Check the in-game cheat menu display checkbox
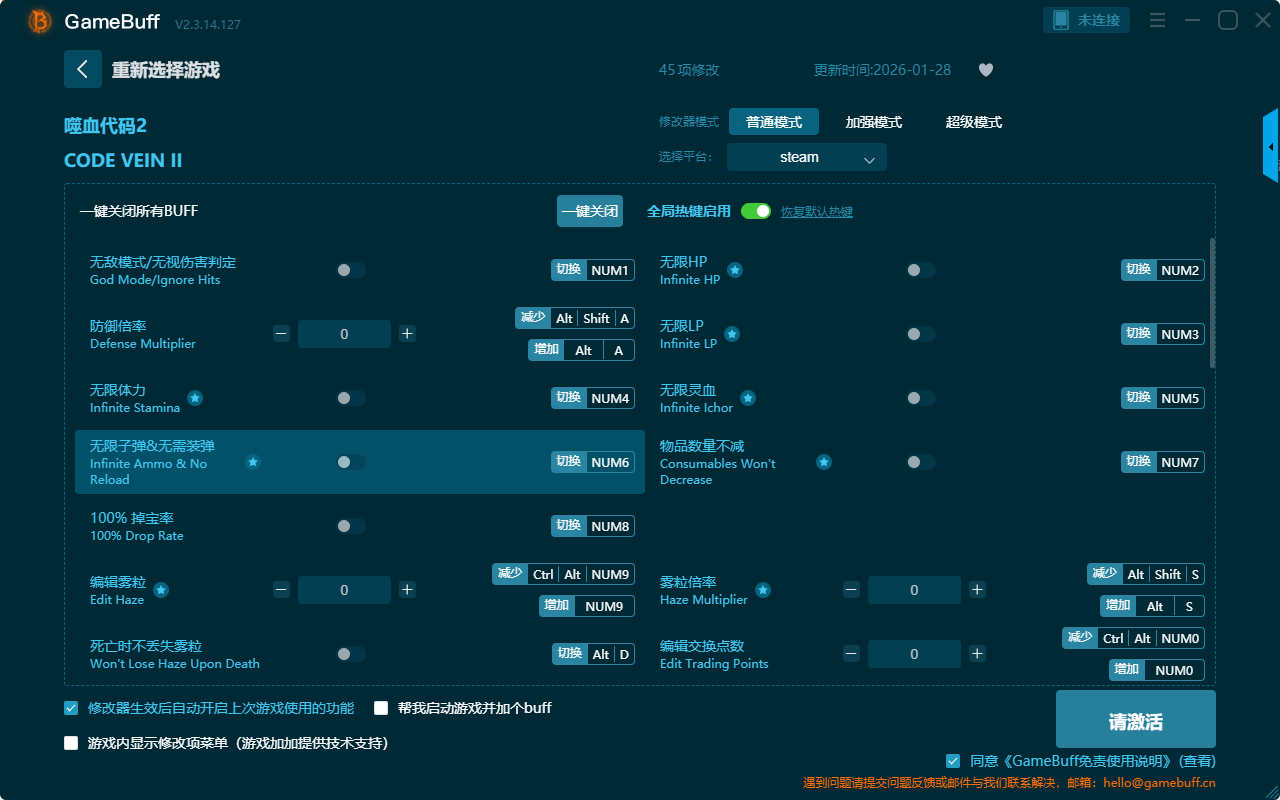 click(x=71, y=743)
